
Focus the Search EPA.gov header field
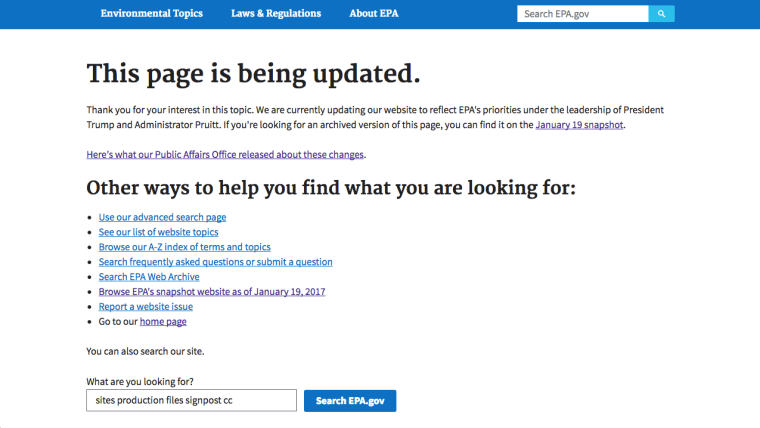(583, 14)
